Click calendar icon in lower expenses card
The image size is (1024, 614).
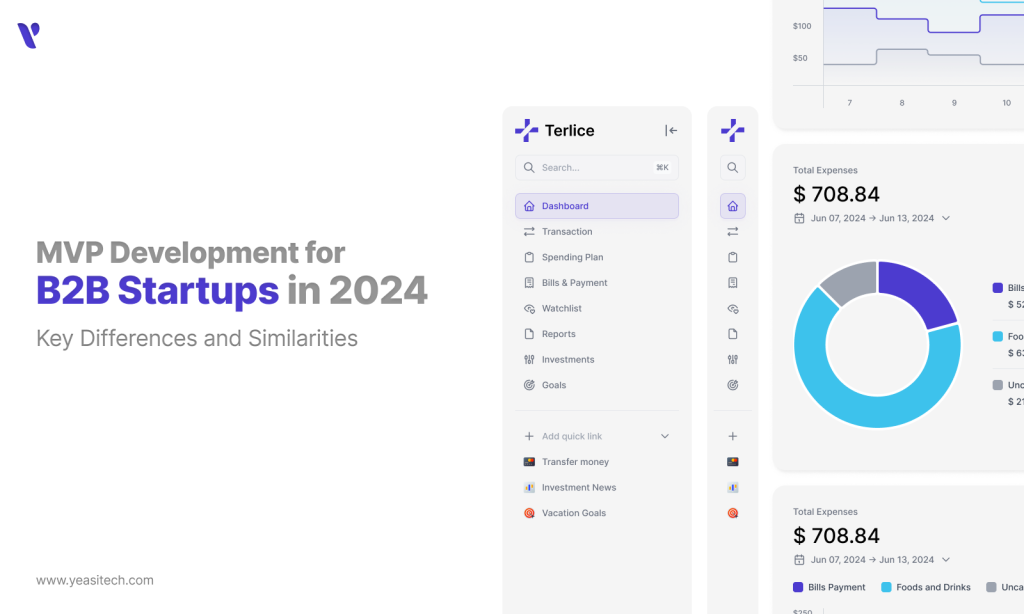click(799, 560)
